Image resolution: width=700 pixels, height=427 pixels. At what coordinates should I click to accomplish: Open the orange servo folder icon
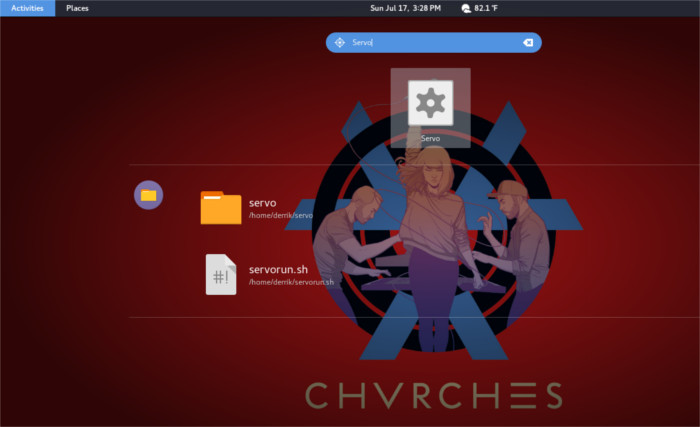[x=221, y=208]
